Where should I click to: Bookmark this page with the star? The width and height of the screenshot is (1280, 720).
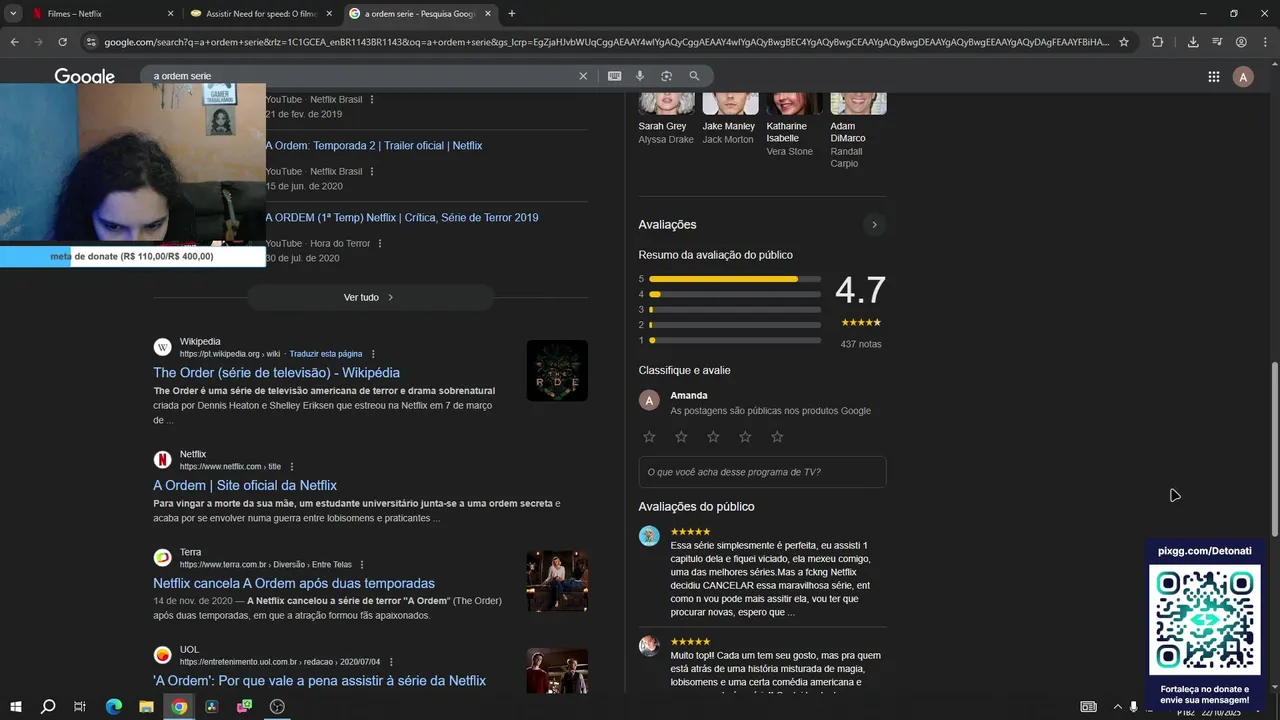(x=1124, y=42)
